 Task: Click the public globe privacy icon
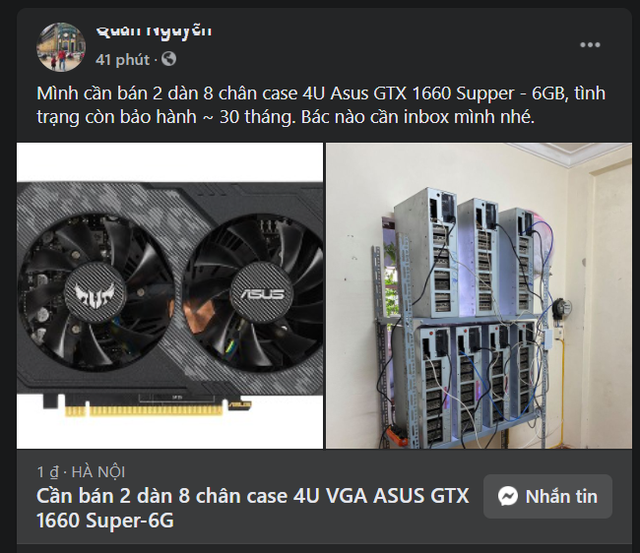(x=169, y=59)
